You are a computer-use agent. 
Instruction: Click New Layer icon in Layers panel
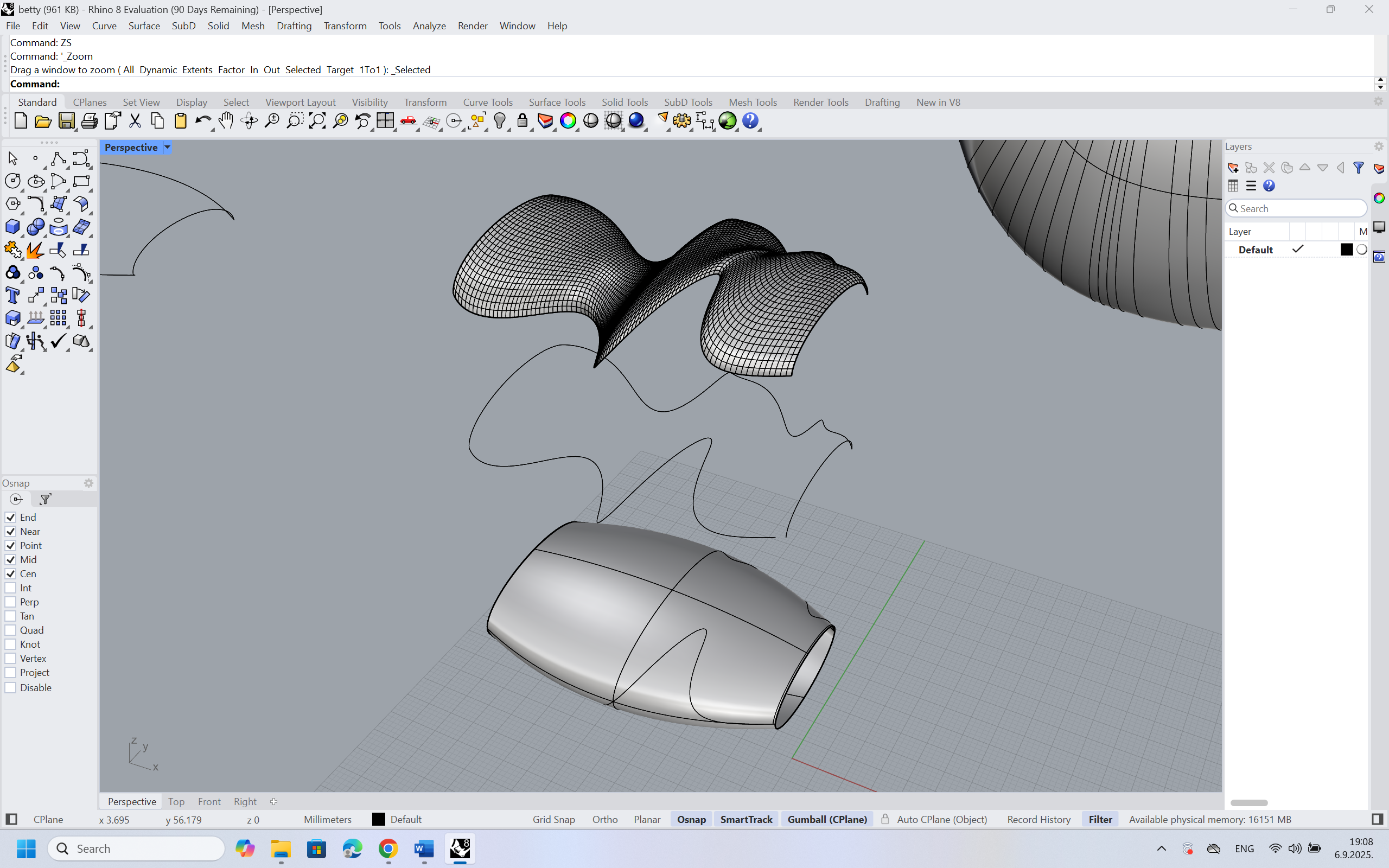click(1233, 168)
